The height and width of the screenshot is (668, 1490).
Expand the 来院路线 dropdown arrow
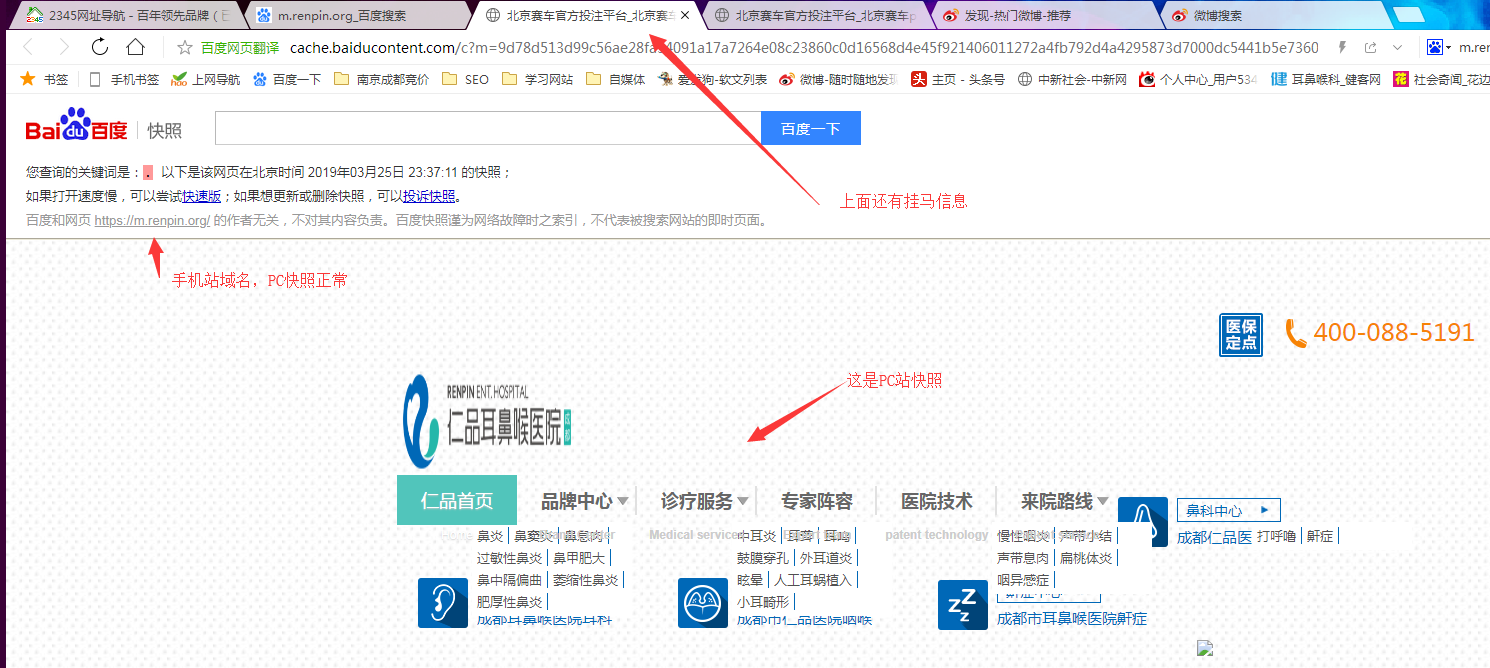(1103, 501)
